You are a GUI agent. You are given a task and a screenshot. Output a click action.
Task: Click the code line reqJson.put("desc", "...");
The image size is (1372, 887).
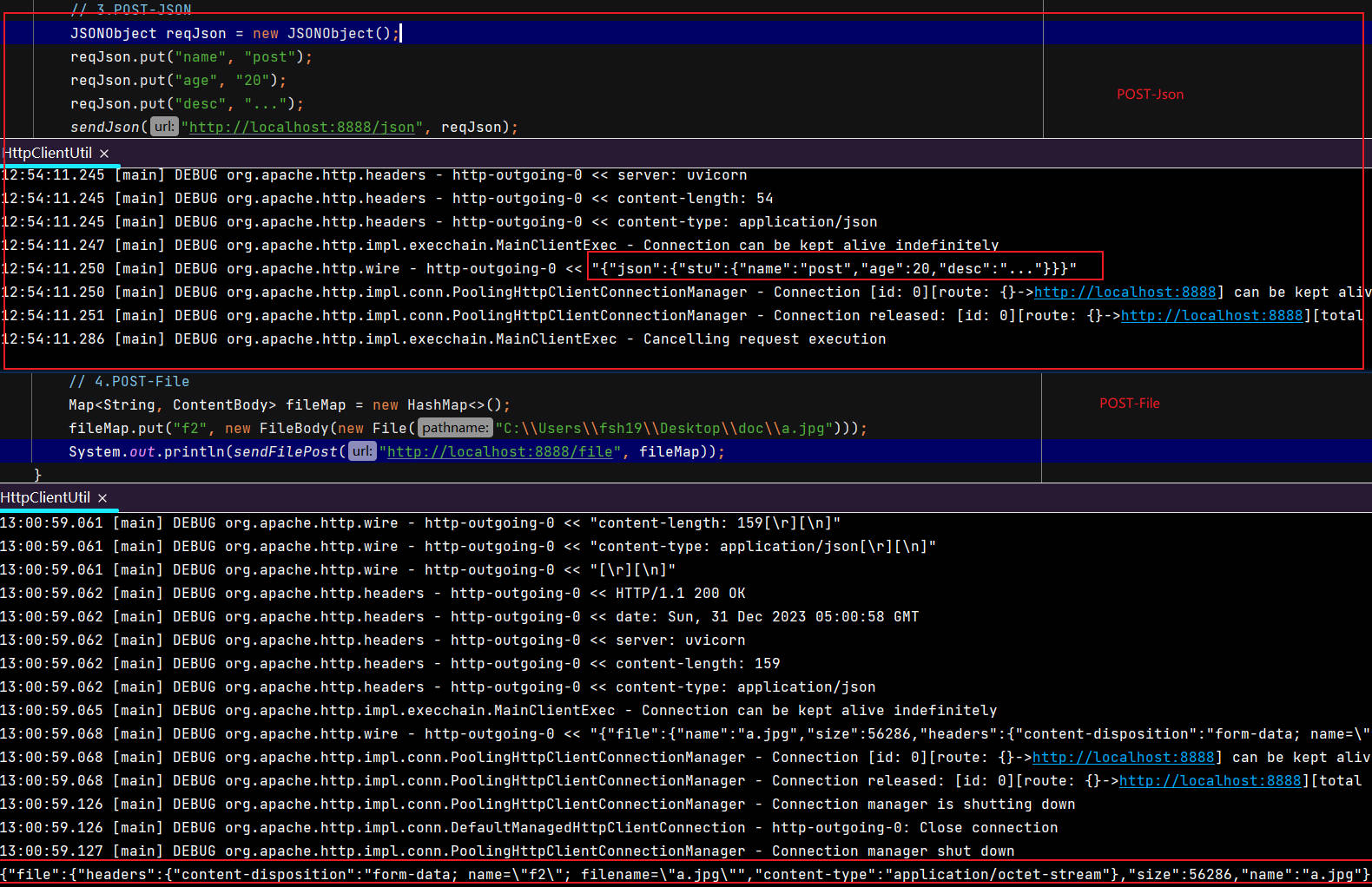point(187,104)
